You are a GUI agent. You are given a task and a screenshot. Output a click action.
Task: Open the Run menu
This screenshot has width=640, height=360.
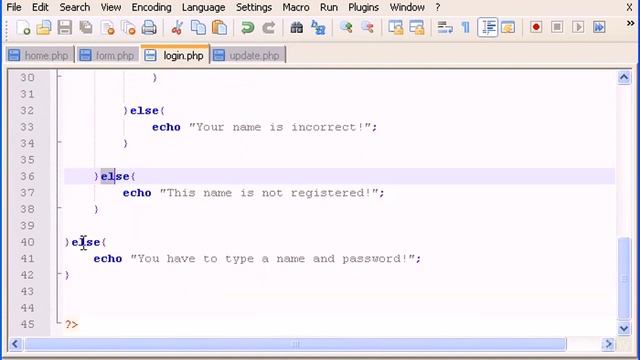tap(329, 7)
